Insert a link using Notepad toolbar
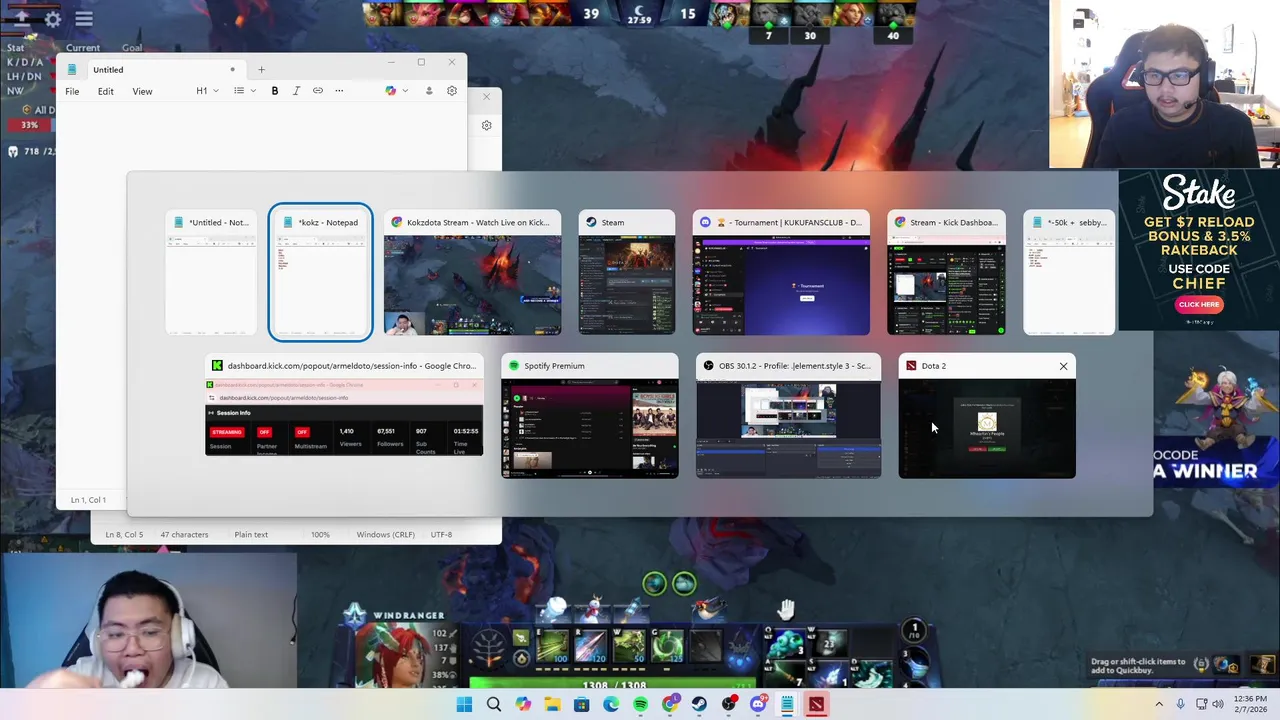 (318, 91)
